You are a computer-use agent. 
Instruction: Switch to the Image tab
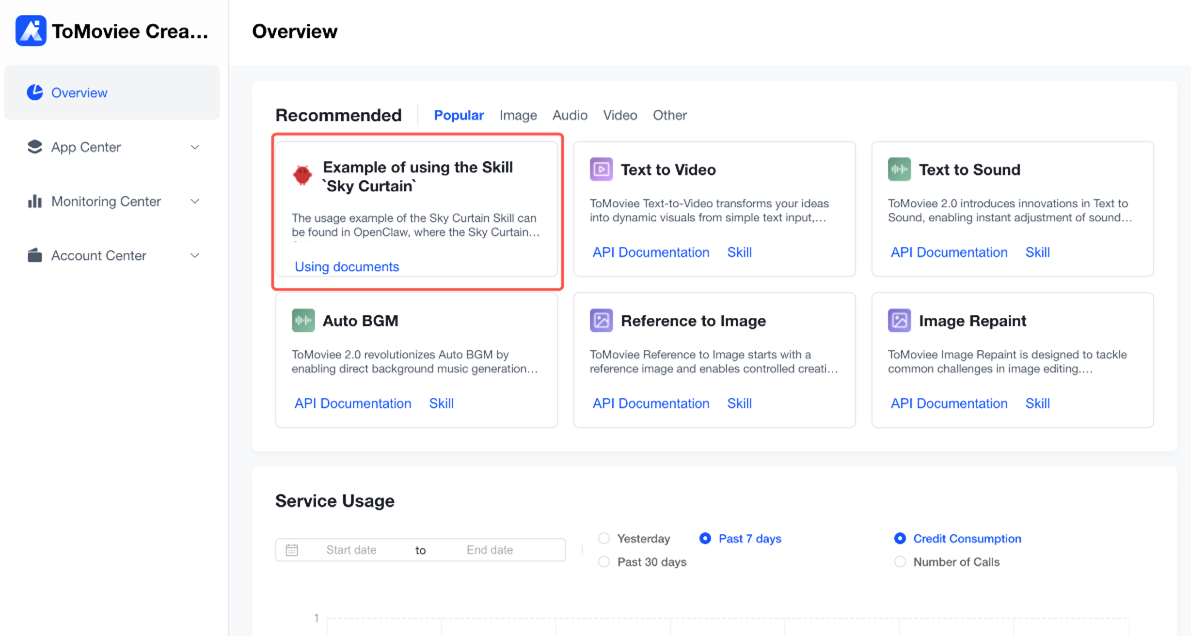click(x=518, y=115)
